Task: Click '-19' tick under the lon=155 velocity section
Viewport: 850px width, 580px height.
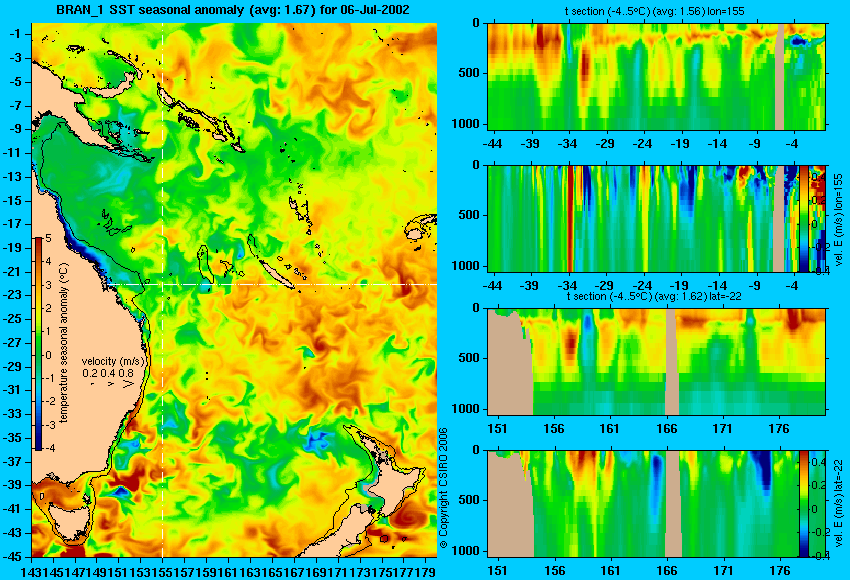Action: pyautogui.click(x=679, y=286)
